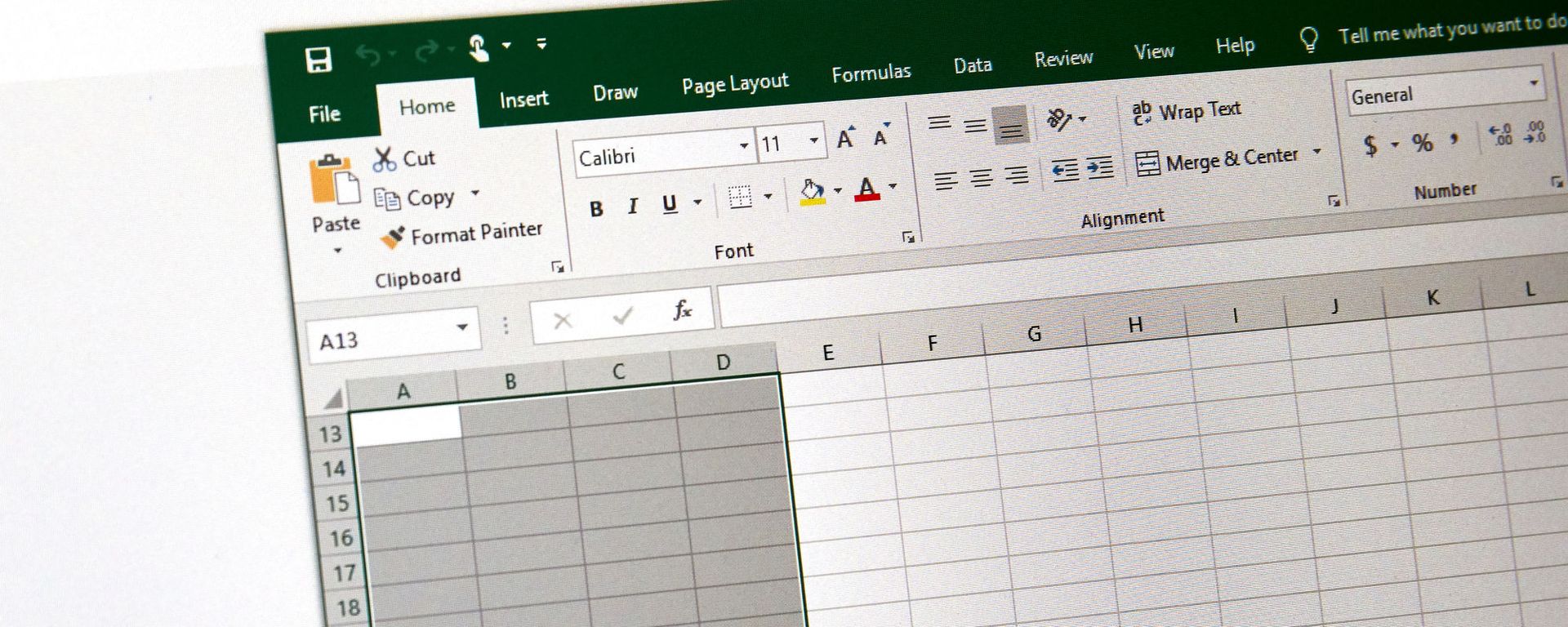Click Increase Indent icon

click(1100, 167)
